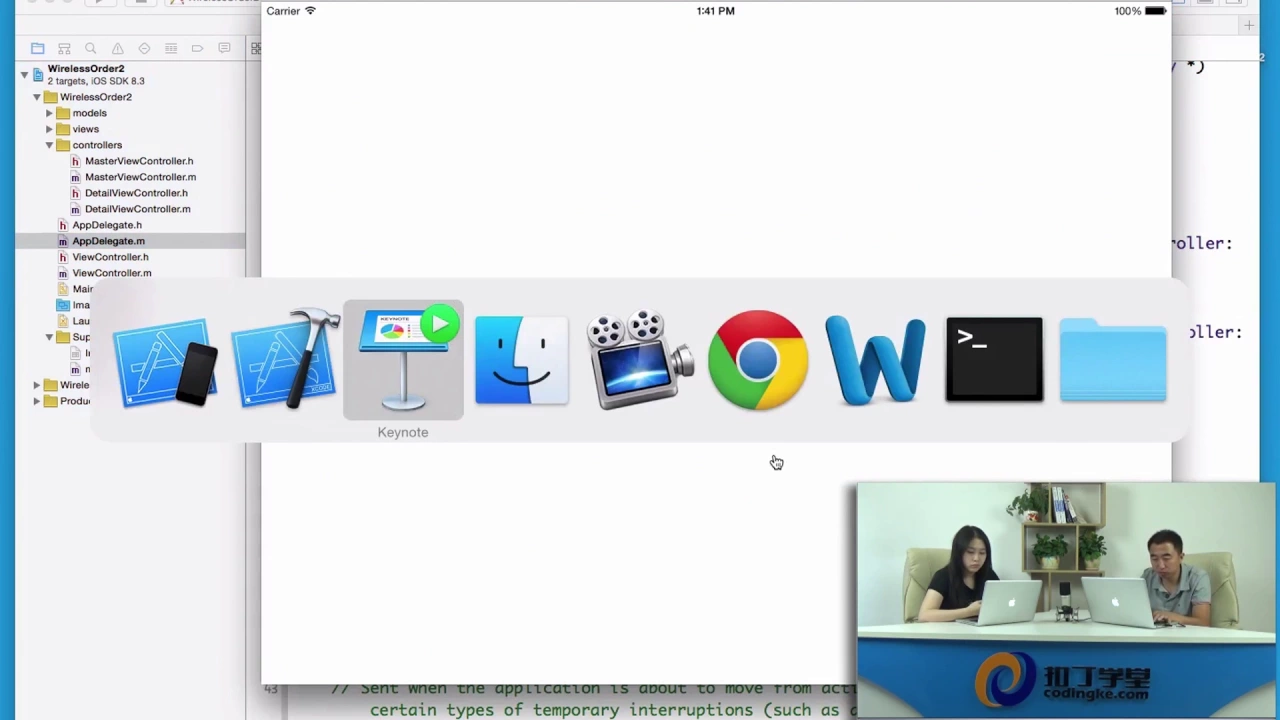Click the 'controllers' folder label

point(97,145)
